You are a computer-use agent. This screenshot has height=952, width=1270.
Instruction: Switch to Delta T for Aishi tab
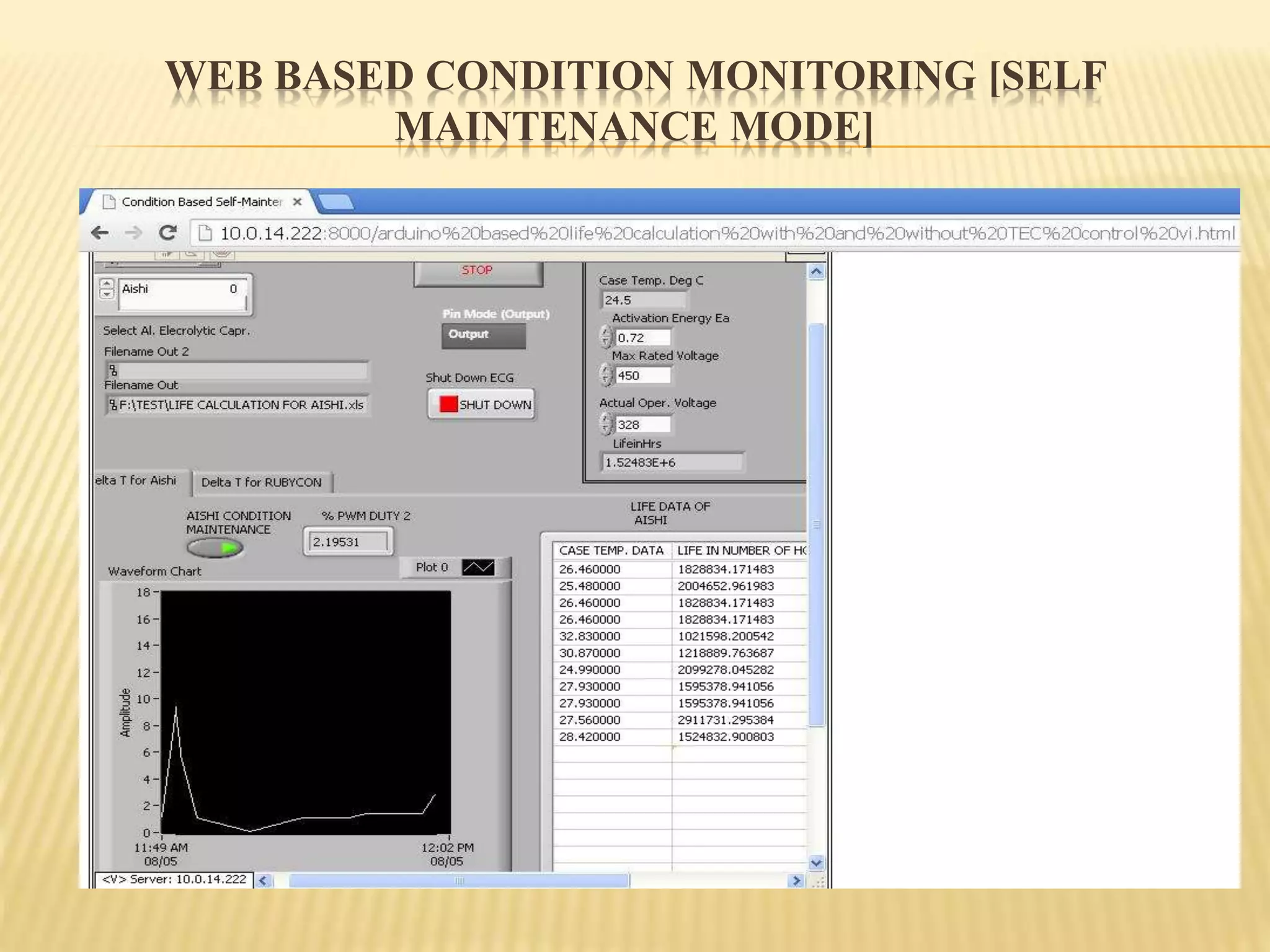[141, 481]
